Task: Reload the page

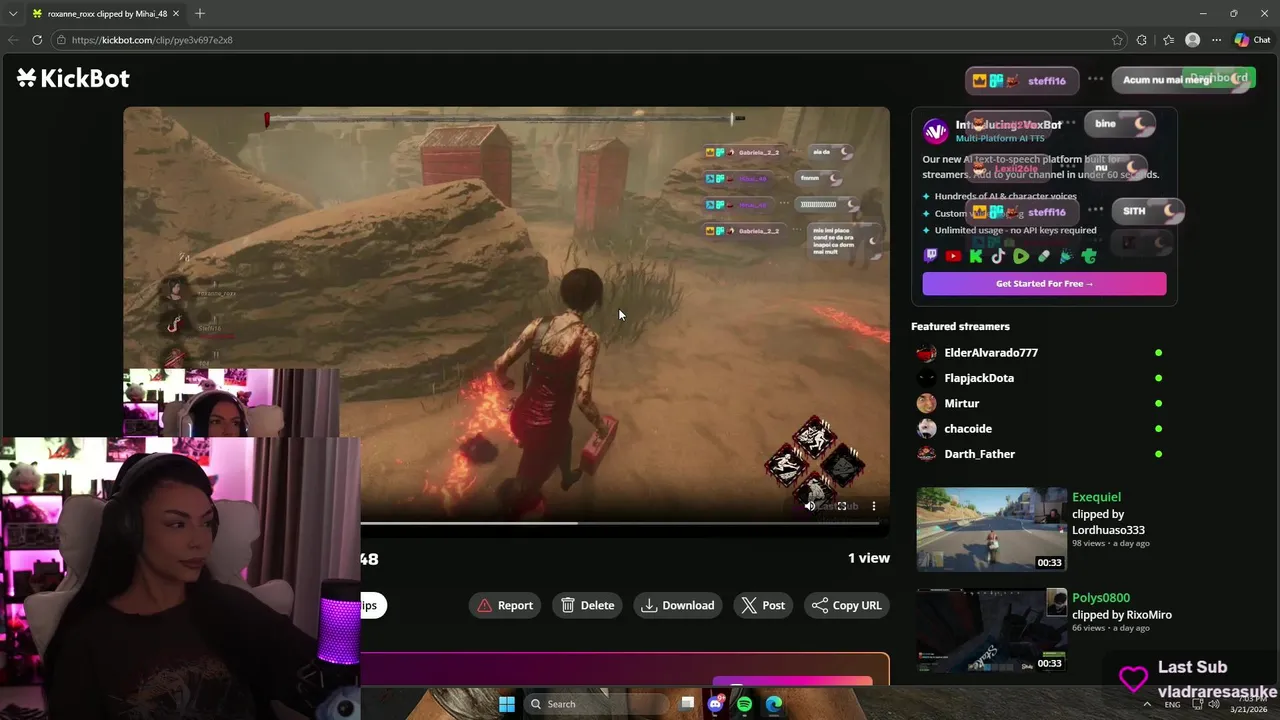Action: (x=37, y=40)
